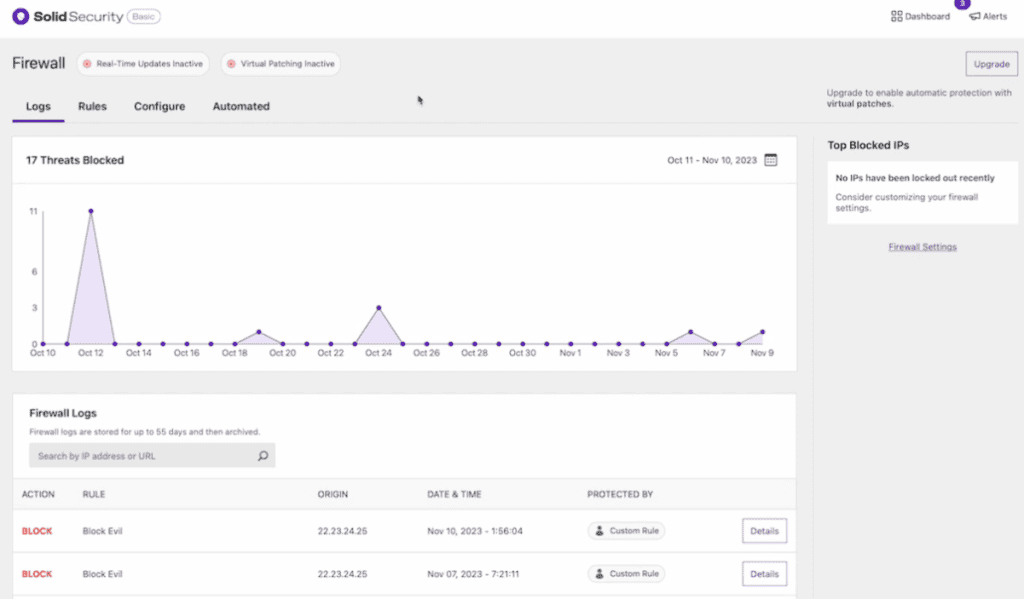Click the red dot on Real-Time Updates Inactive
The image size is (1024, 599).
(x=87, y=64)
